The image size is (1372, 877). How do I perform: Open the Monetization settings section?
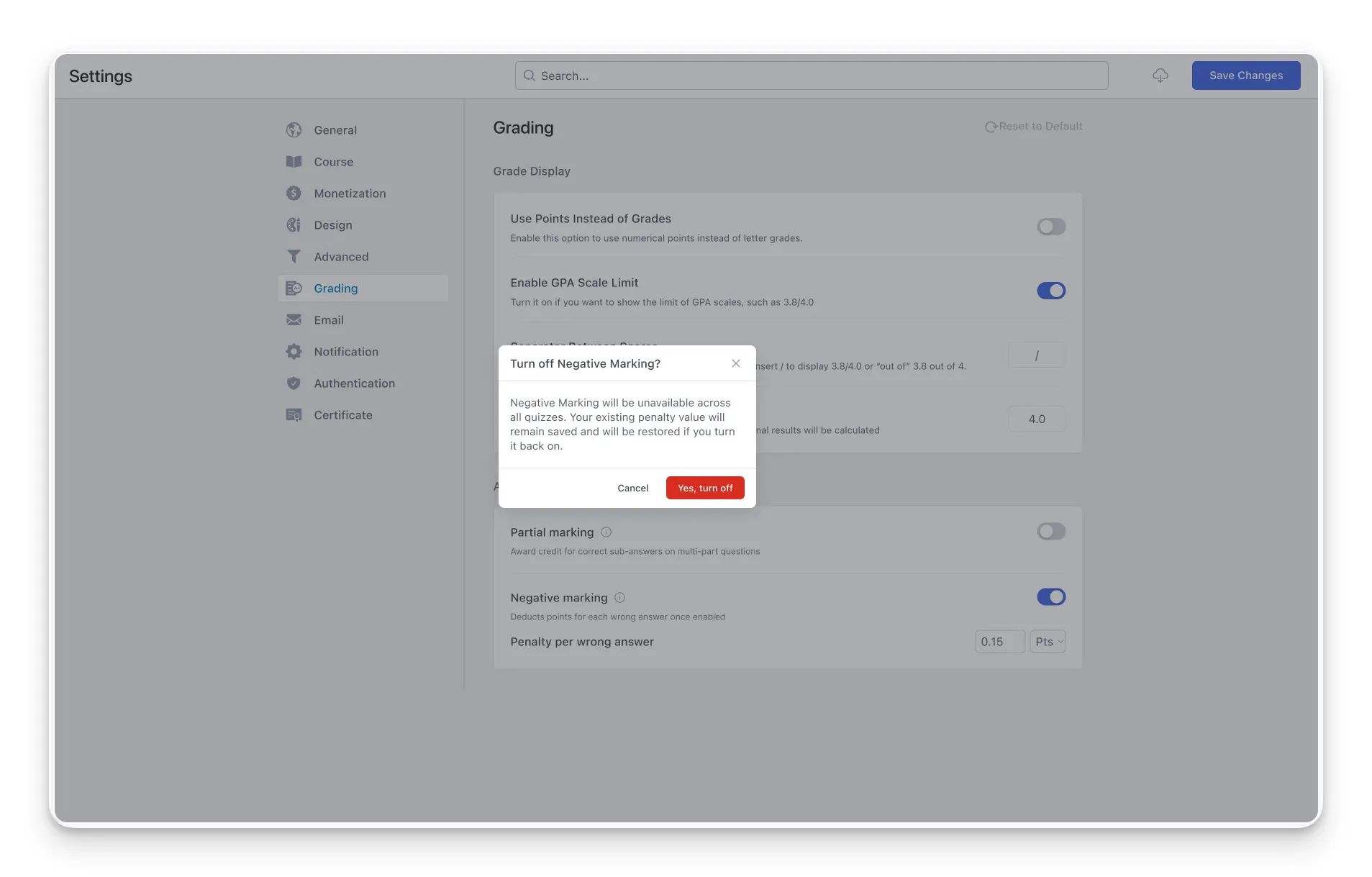click(x=363, y=194)
